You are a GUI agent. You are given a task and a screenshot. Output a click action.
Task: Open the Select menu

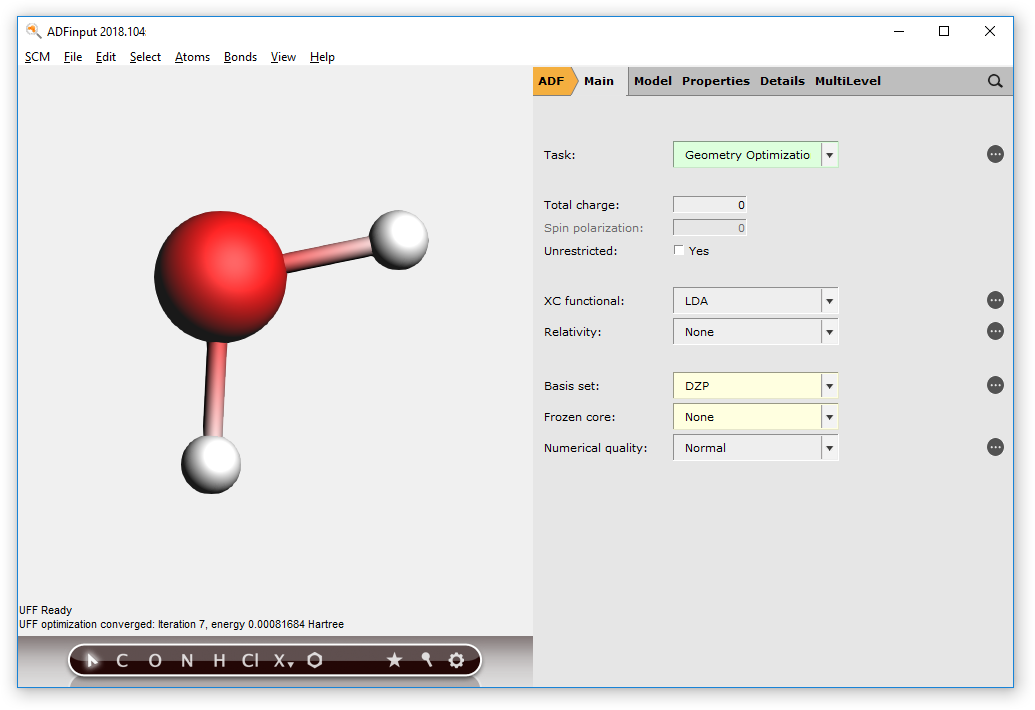point(145,57)
